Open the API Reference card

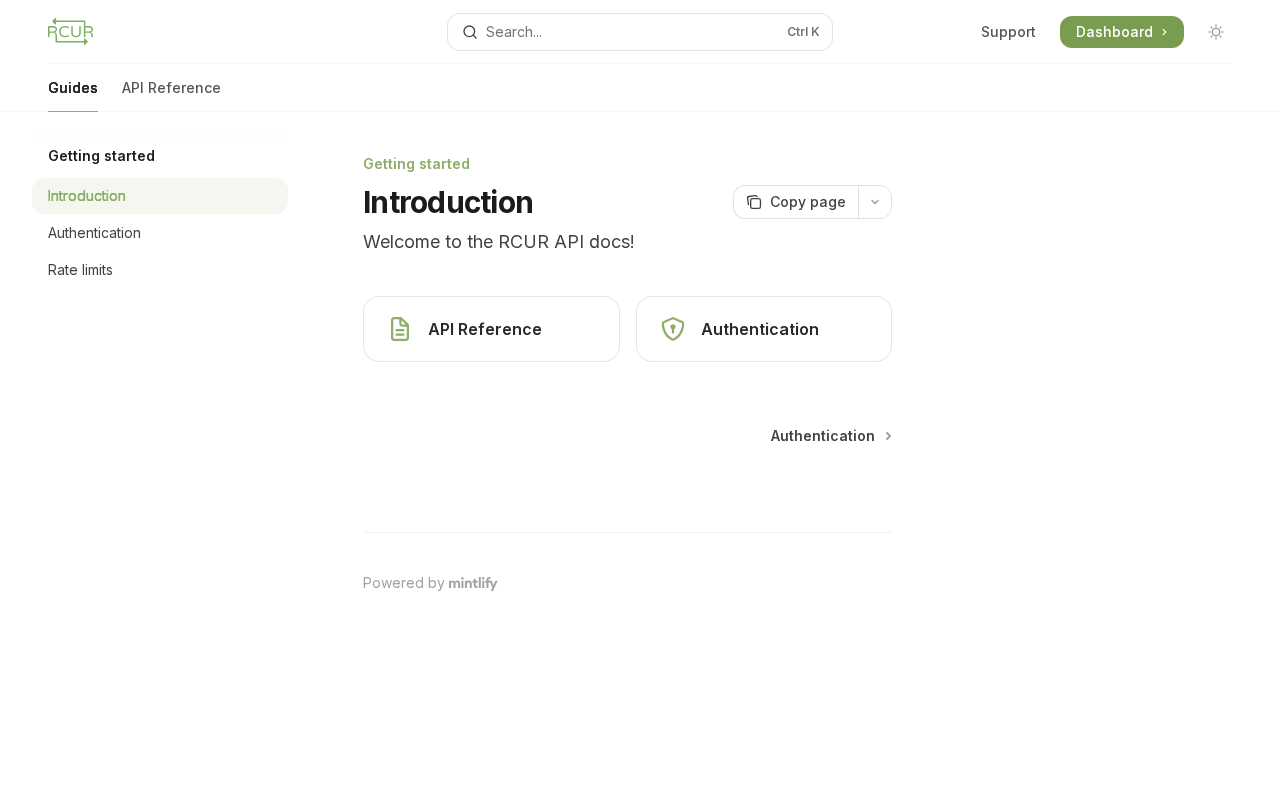(491, 329)
